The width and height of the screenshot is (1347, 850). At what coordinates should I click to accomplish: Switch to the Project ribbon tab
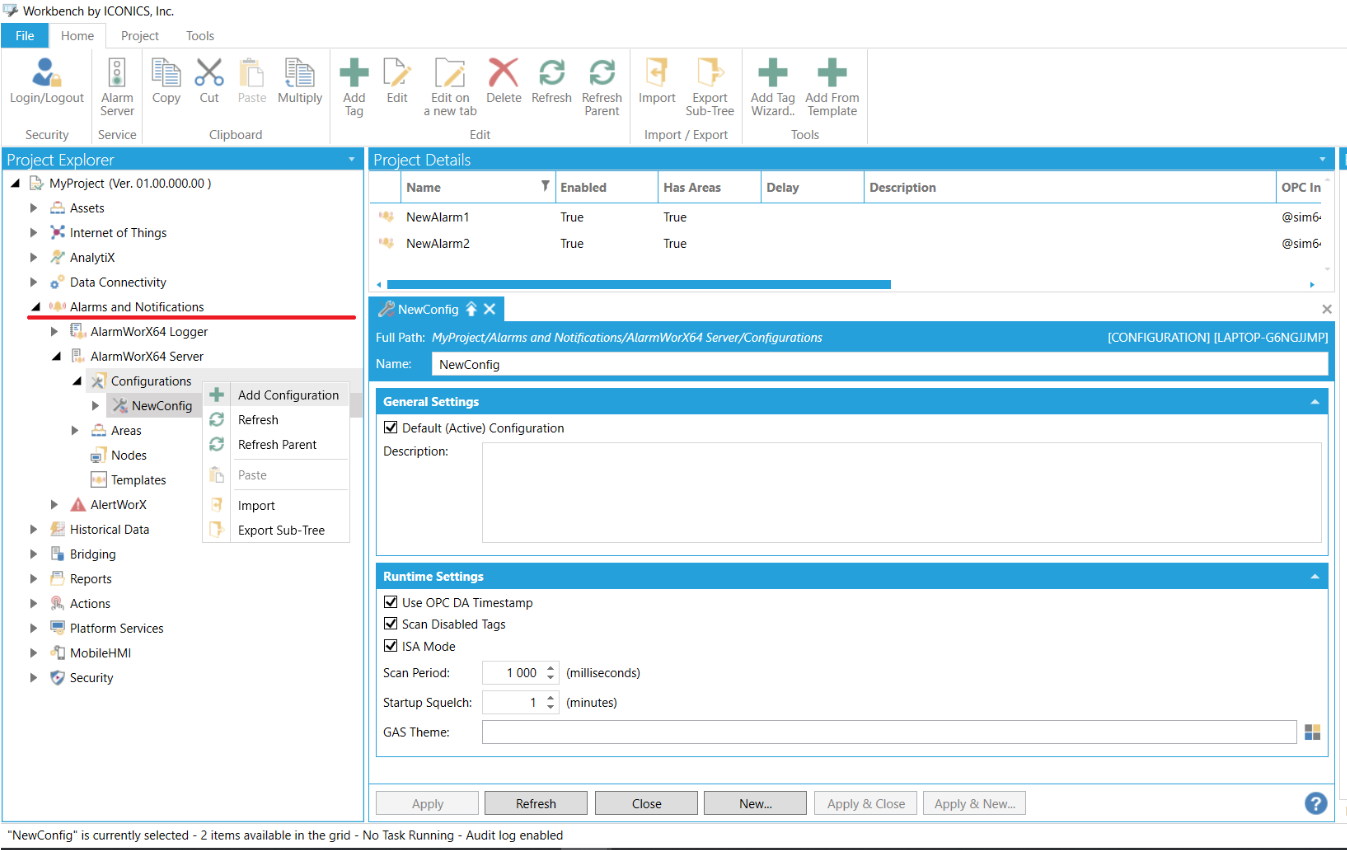coord(140,35)
